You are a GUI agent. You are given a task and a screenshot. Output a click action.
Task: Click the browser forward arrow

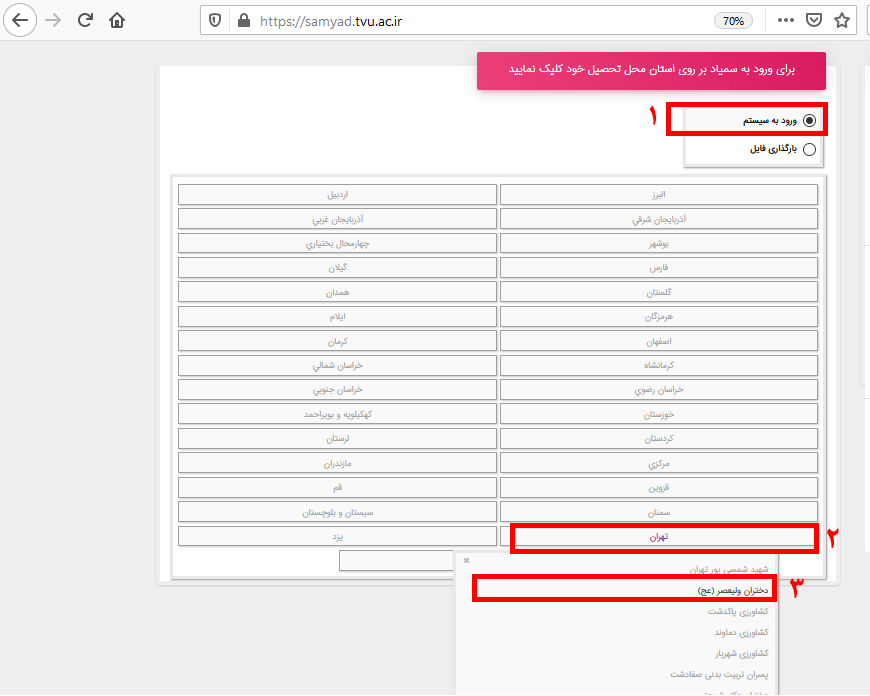(x=53, y=21)
